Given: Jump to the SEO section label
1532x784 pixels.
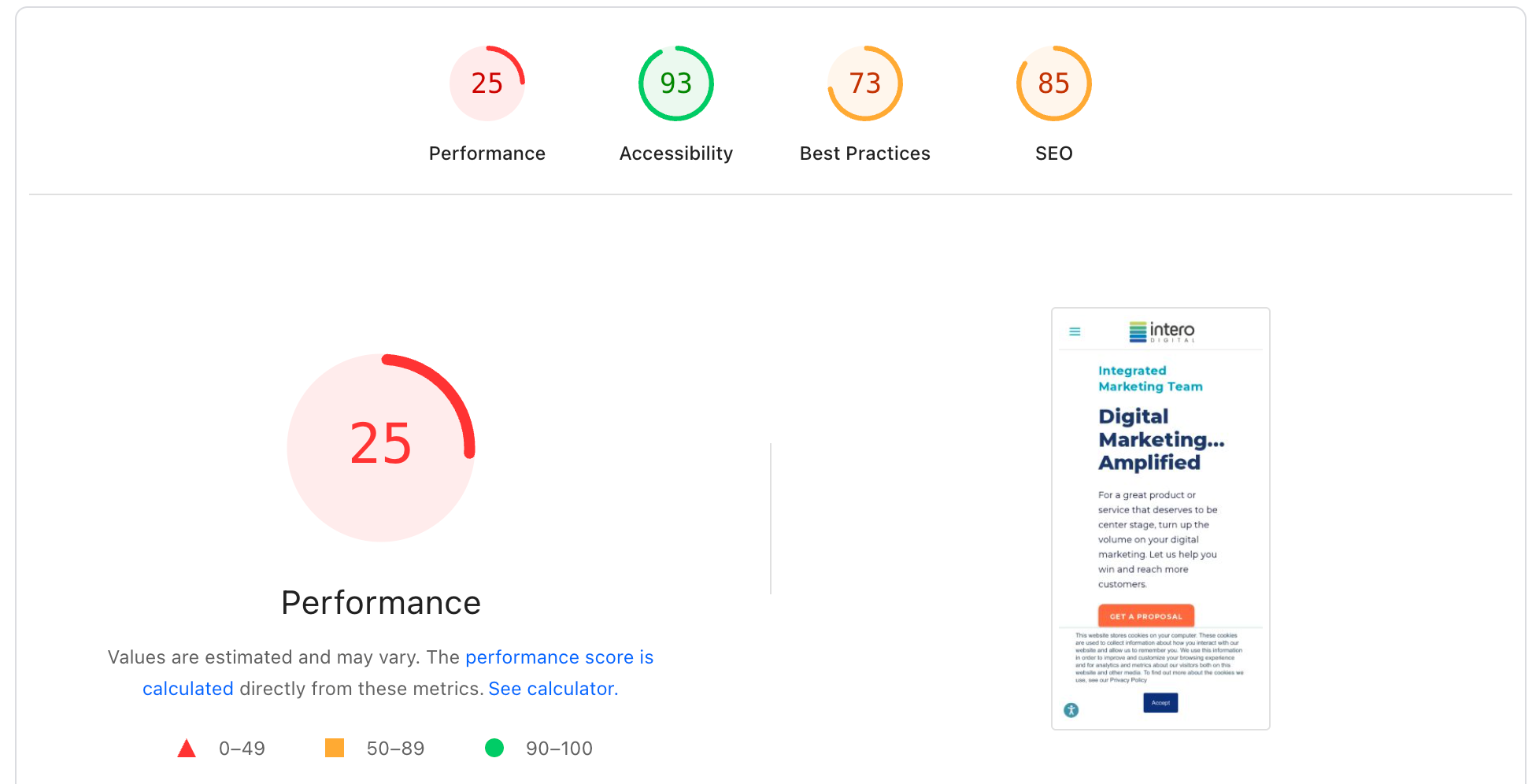Looking at the screenshot, I should (1053, 153).
